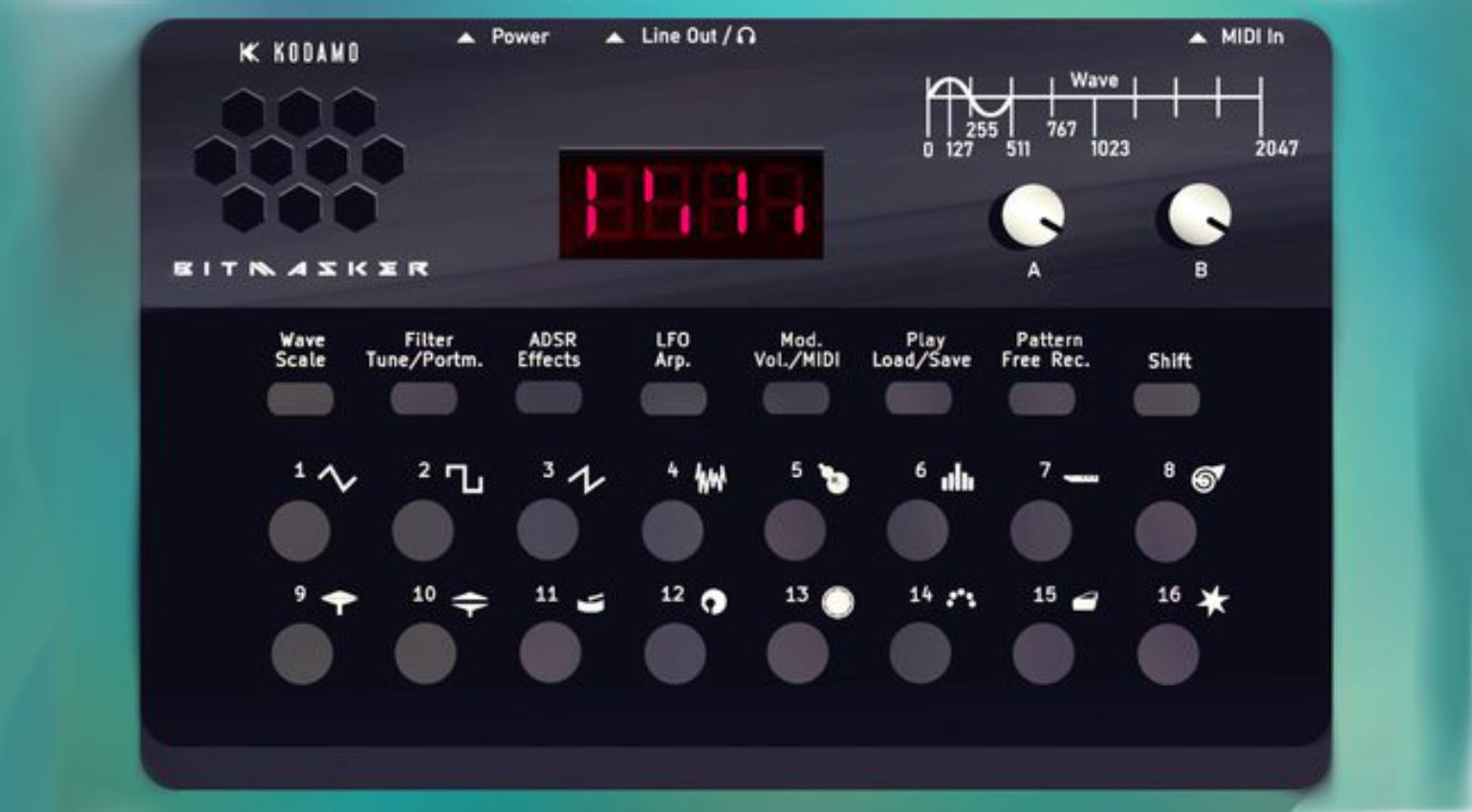Tap the square wave icon at pad 2
The width and height of the screenshot is (1472, 812).
pos(465,478)
